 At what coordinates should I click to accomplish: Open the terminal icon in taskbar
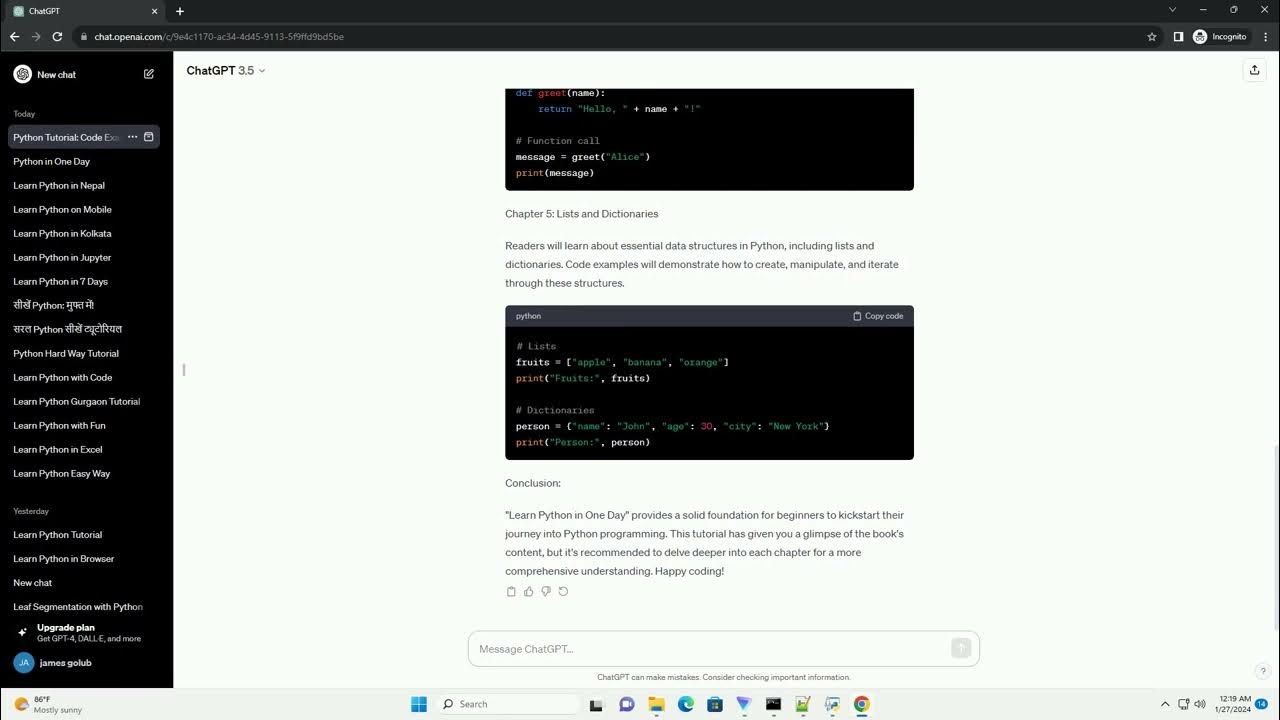[773, 704]
